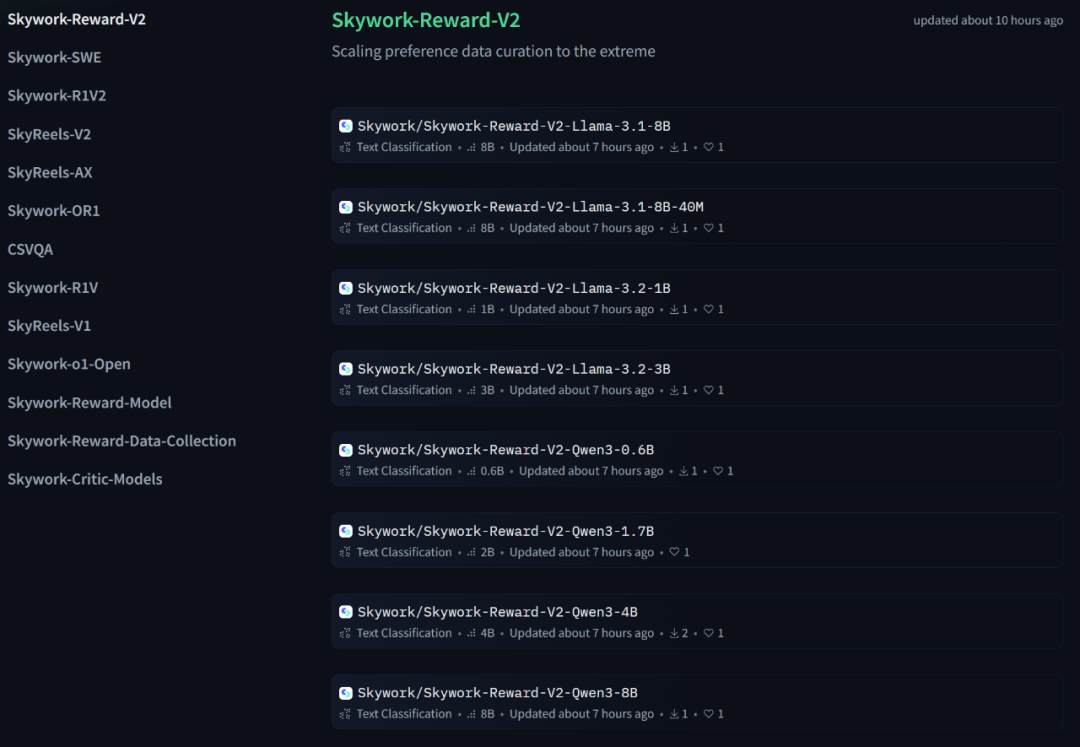Viewport: 1080px width, 747px height.
Task: Open the Skywork-Reward-V2-Qwen3-0.6B model link
Action: coord(506,450)
